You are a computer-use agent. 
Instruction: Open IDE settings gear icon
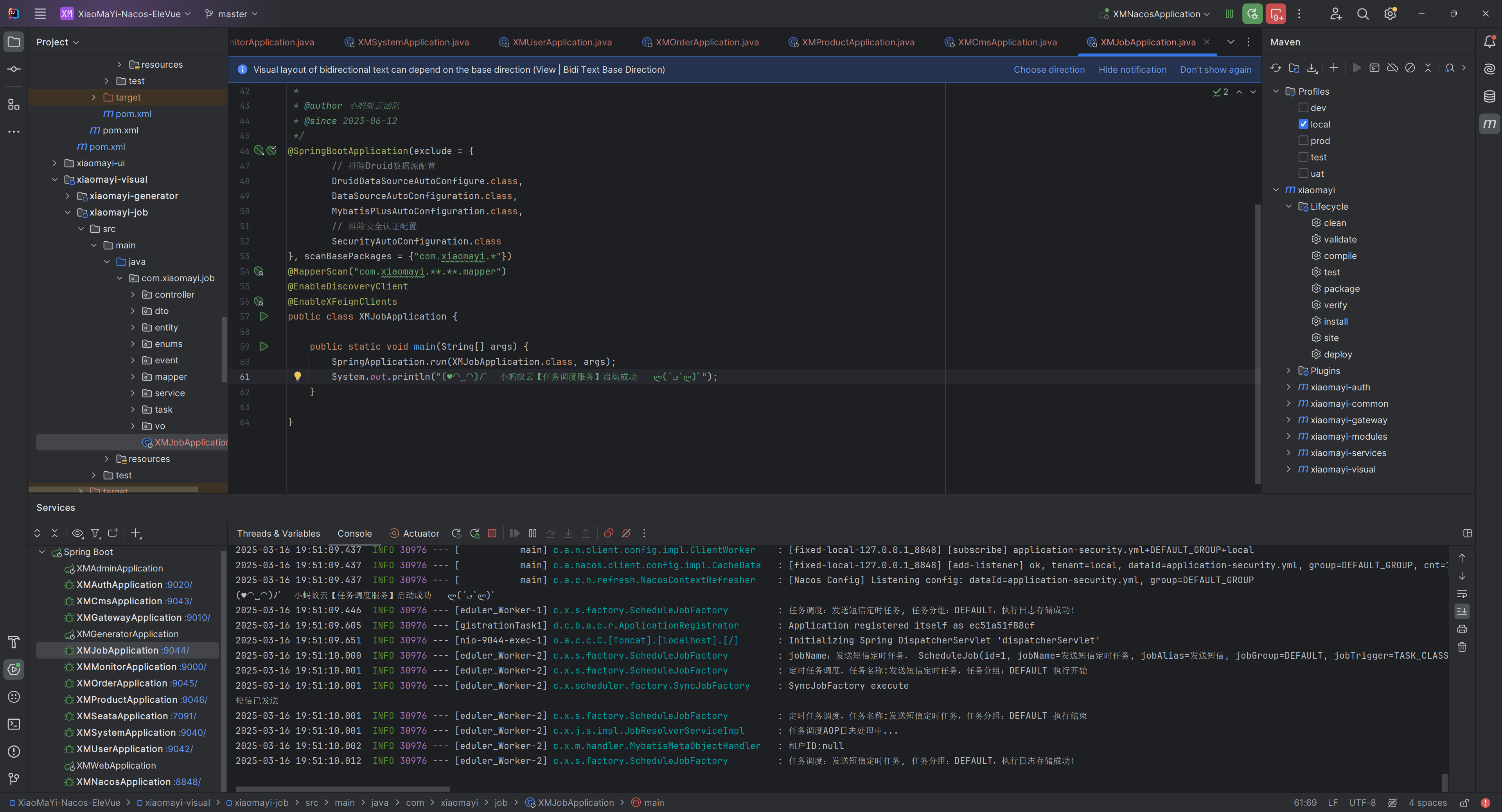(x=1390, y=14)
